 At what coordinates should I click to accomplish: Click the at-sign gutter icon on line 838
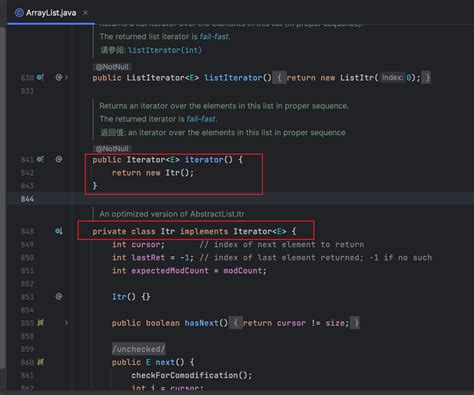coord(59,77)
